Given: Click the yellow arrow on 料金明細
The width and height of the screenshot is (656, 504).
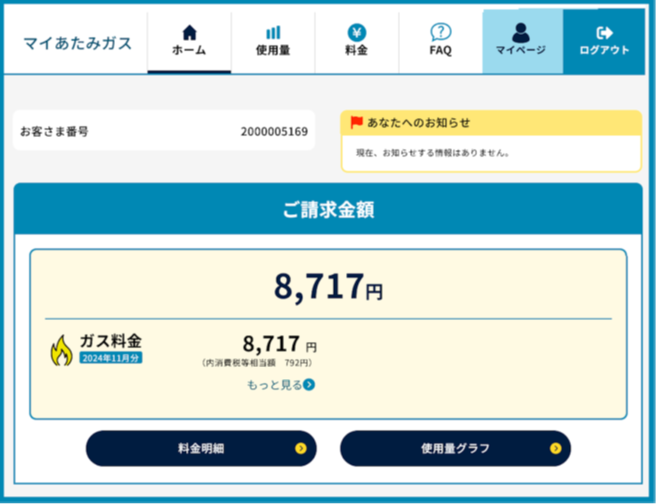Looking at the screenshot, I should click(x=300, y=449).
